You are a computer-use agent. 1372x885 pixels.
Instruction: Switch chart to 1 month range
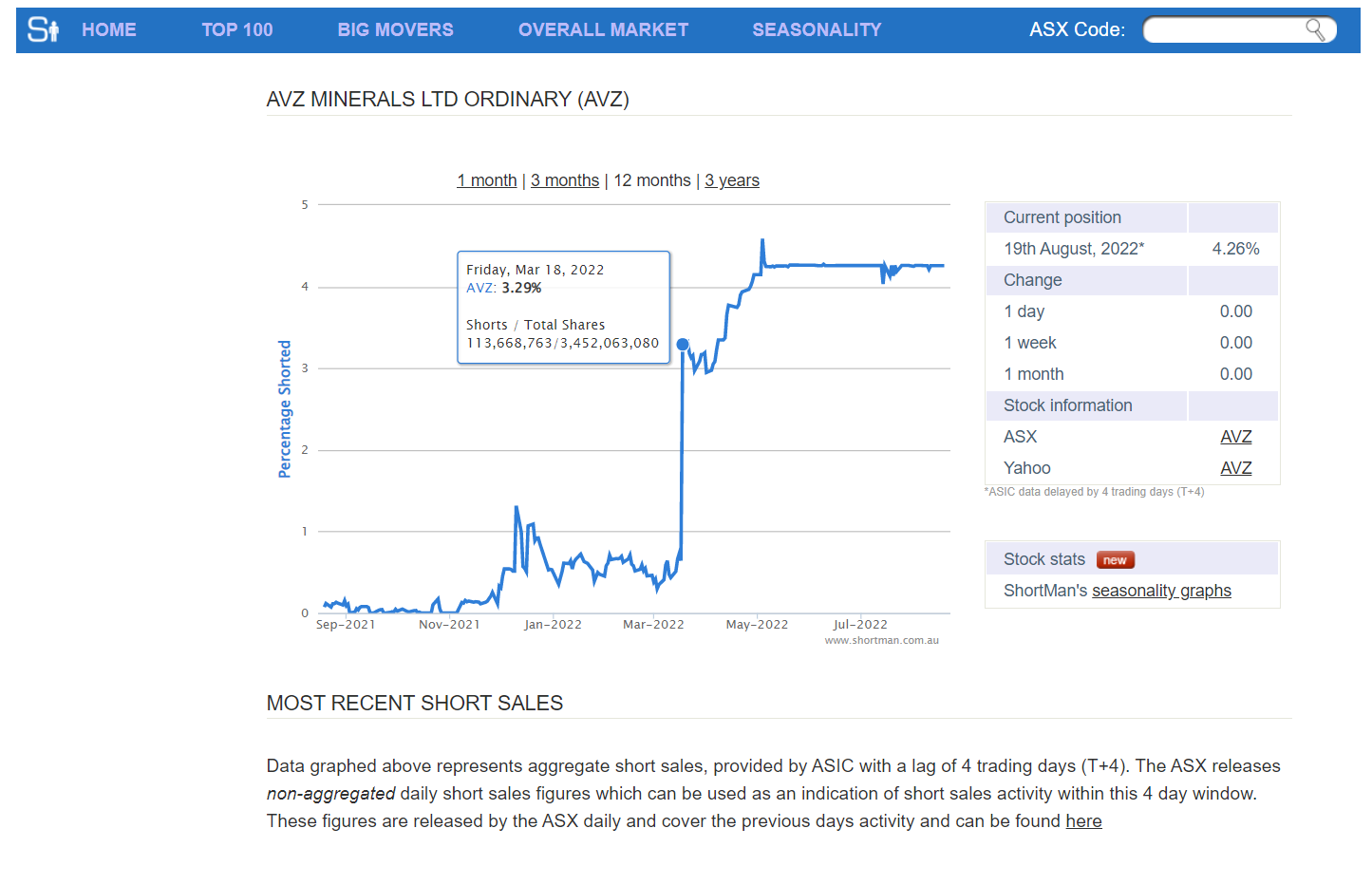[x=487, y=180]
